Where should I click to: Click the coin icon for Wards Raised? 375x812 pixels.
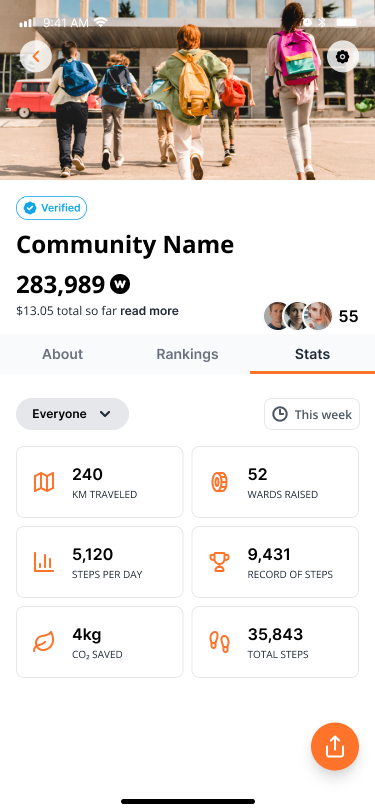(220, 482)
